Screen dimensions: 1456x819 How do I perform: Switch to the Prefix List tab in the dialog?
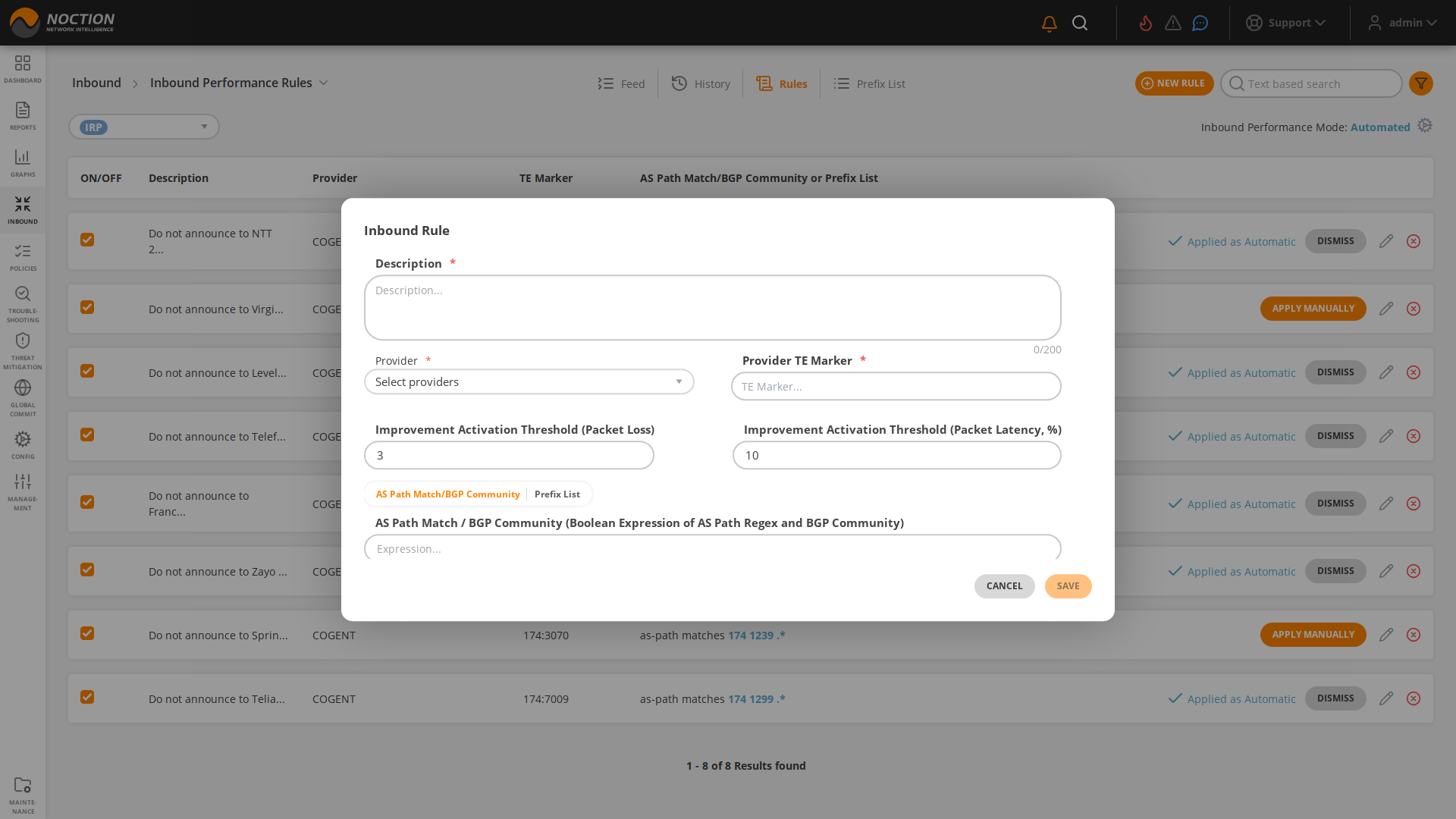pos(557,494)
